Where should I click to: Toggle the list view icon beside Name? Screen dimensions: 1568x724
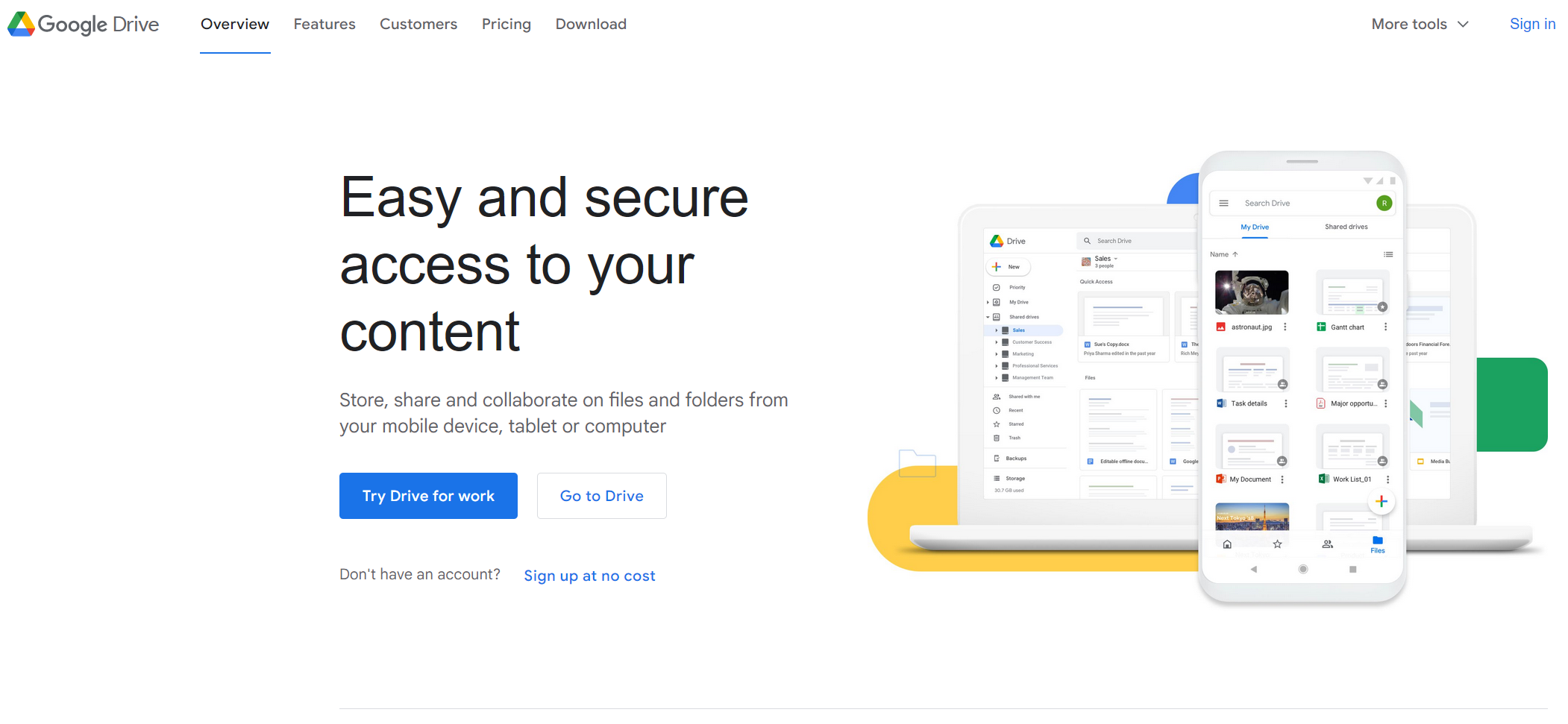click(1387, 254)
